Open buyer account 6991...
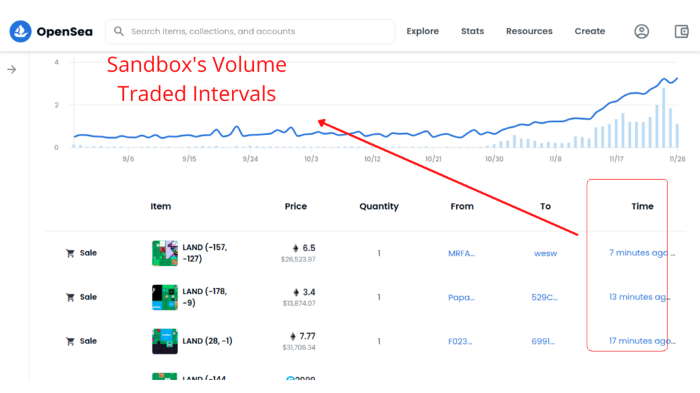The width and height of the screenshot is (700, 393). 543,342
